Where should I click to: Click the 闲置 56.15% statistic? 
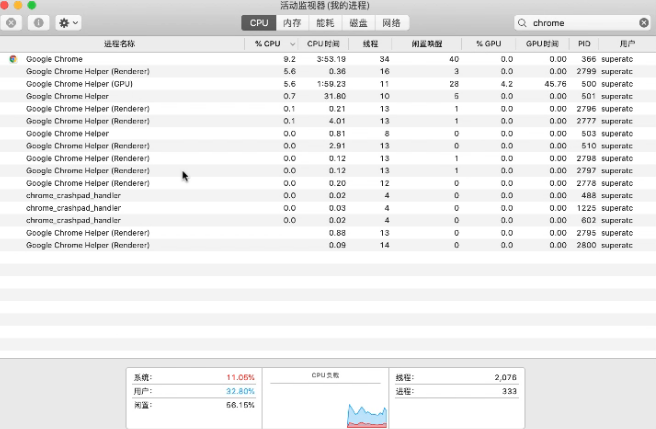tap(194, 405)
